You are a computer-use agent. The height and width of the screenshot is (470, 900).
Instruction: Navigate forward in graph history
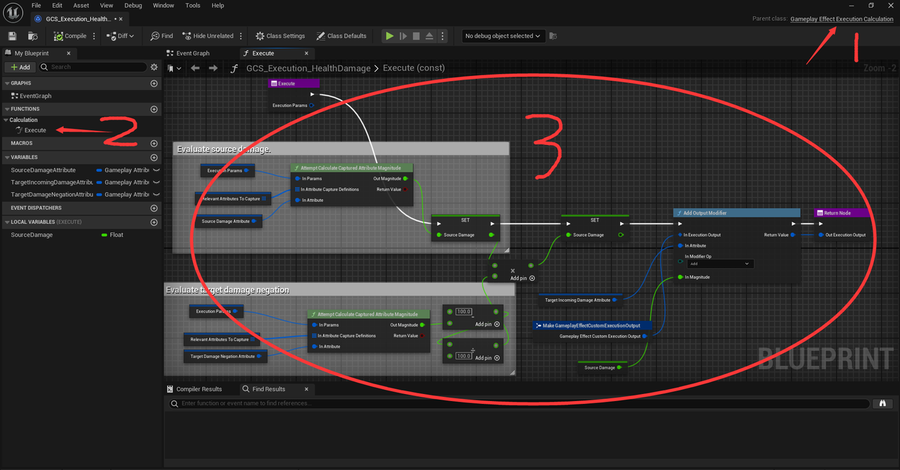213,68
